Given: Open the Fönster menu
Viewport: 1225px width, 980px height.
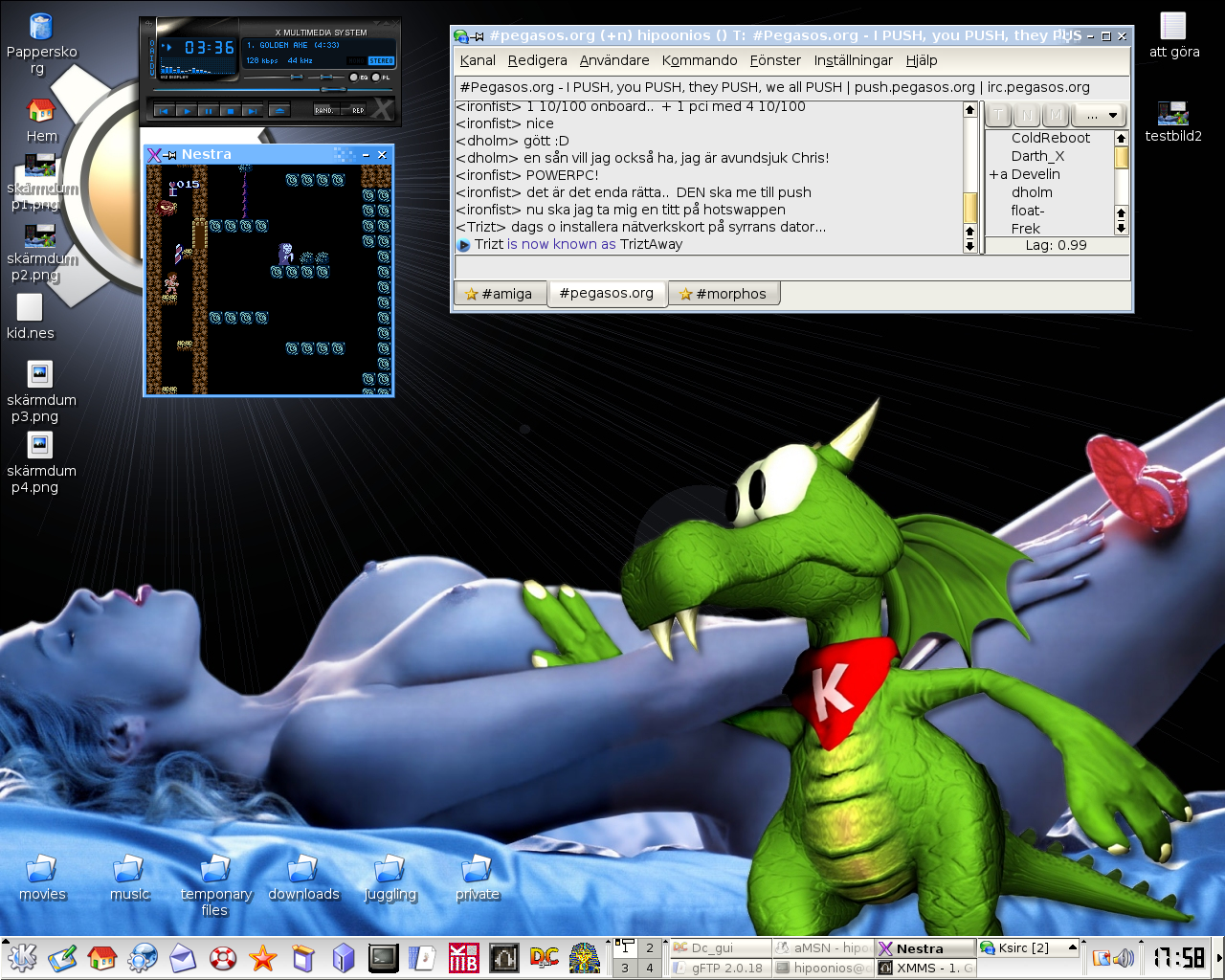Looking at the screenshot, I should 775,60.
